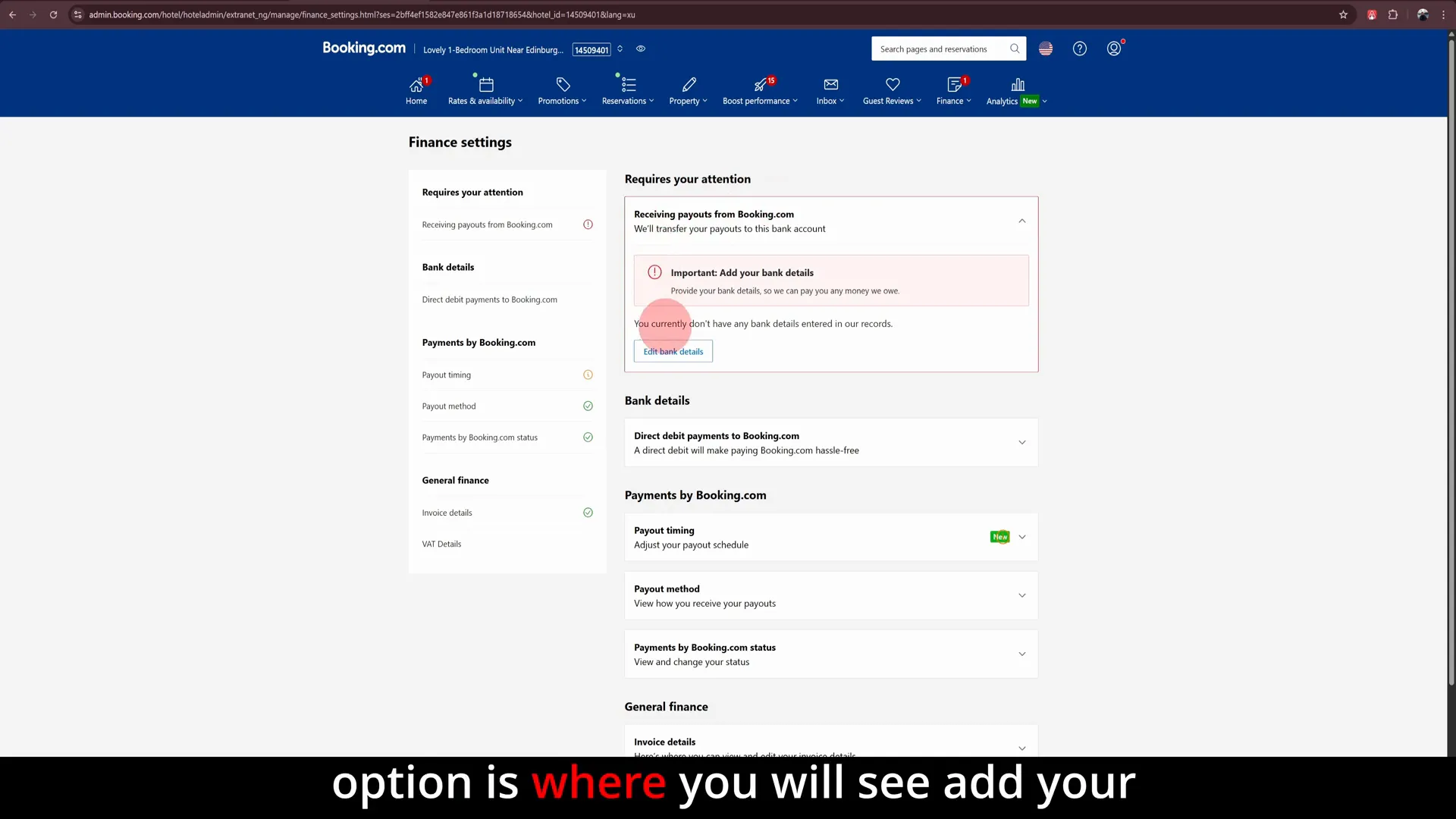Go to Receiving payouts from Booking.com sidebar link

coord(487,224)
